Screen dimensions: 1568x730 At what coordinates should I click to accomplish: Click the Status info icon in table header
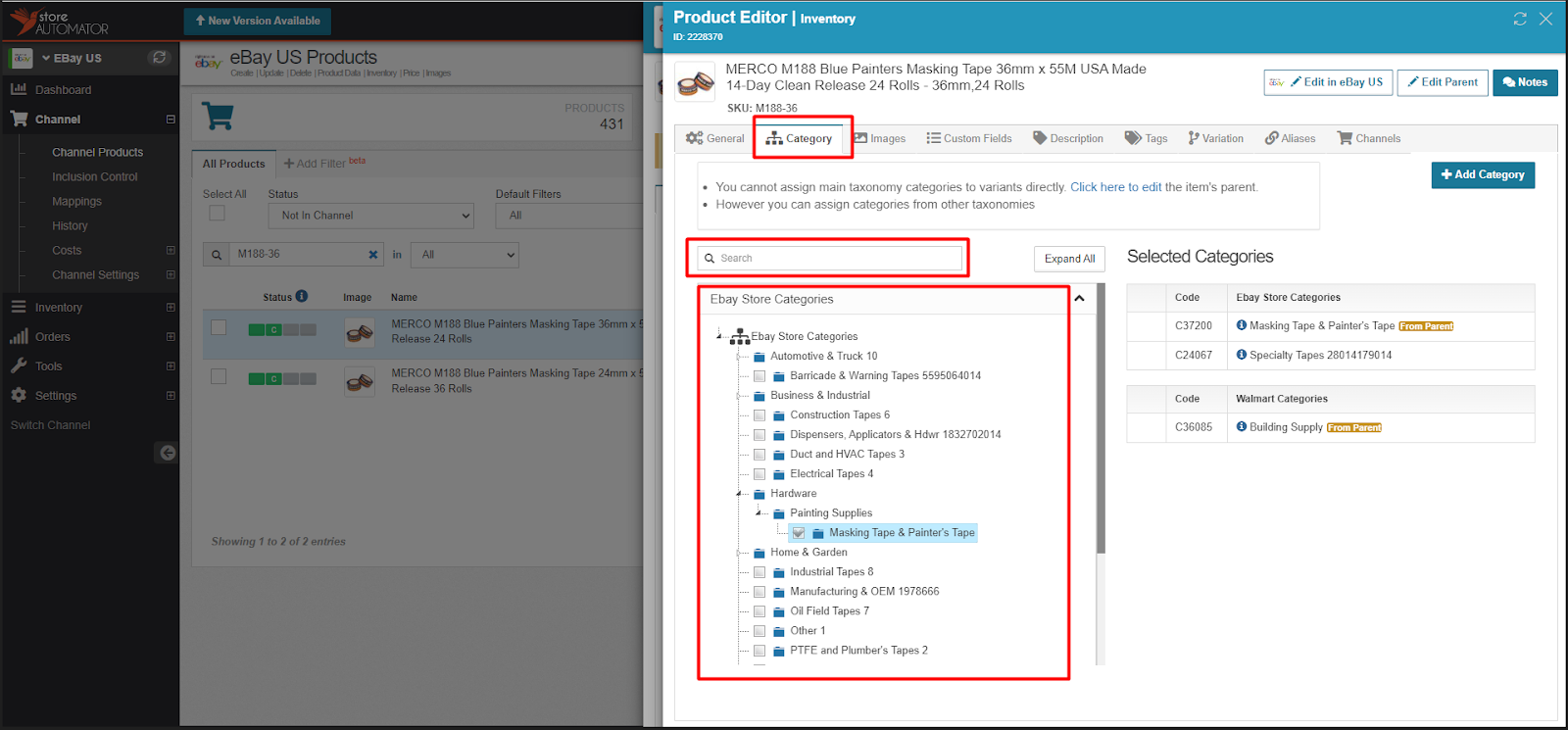[302, 296]
